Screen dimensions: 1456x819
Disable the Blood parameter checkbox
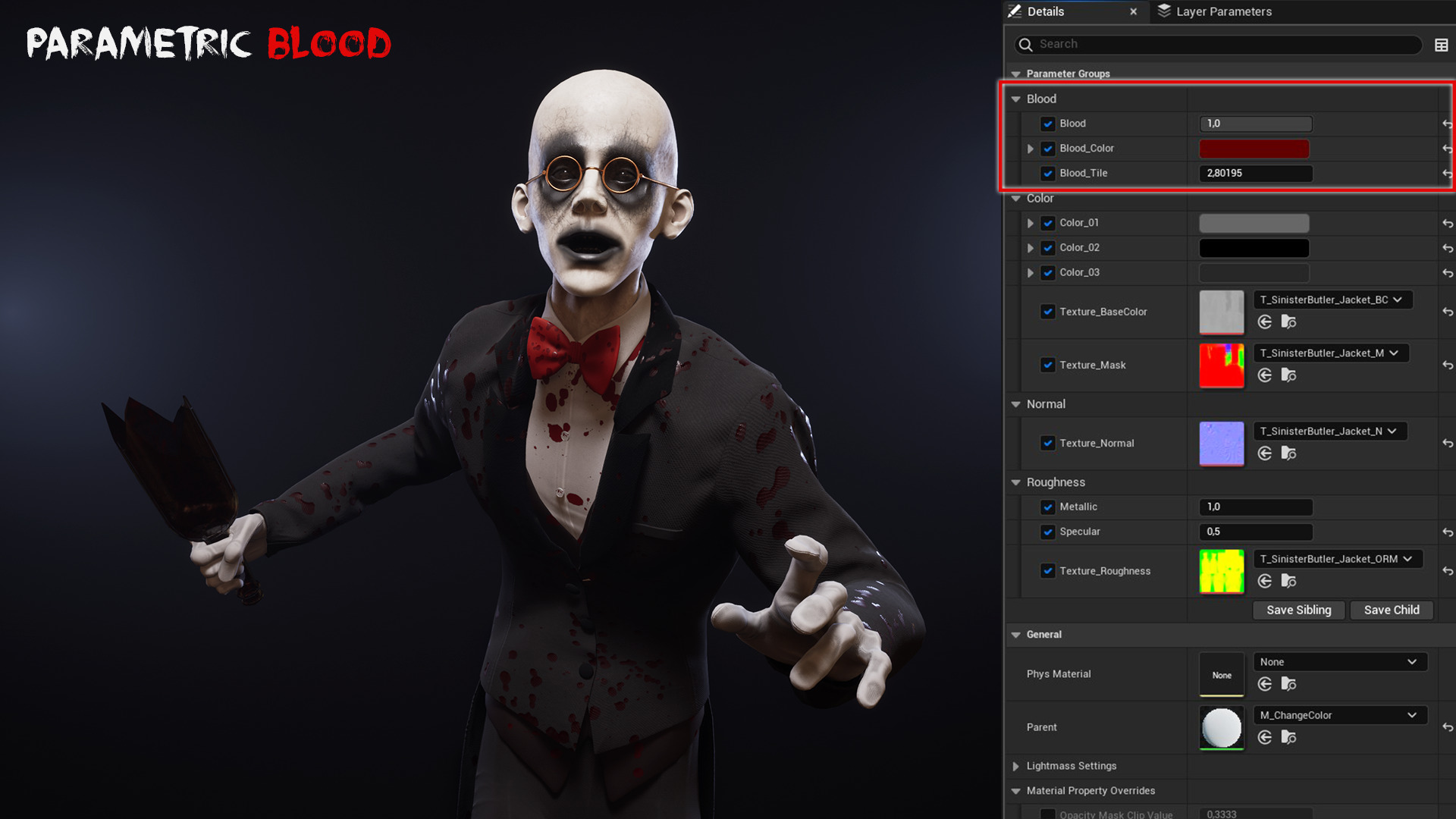(1047, 124)
